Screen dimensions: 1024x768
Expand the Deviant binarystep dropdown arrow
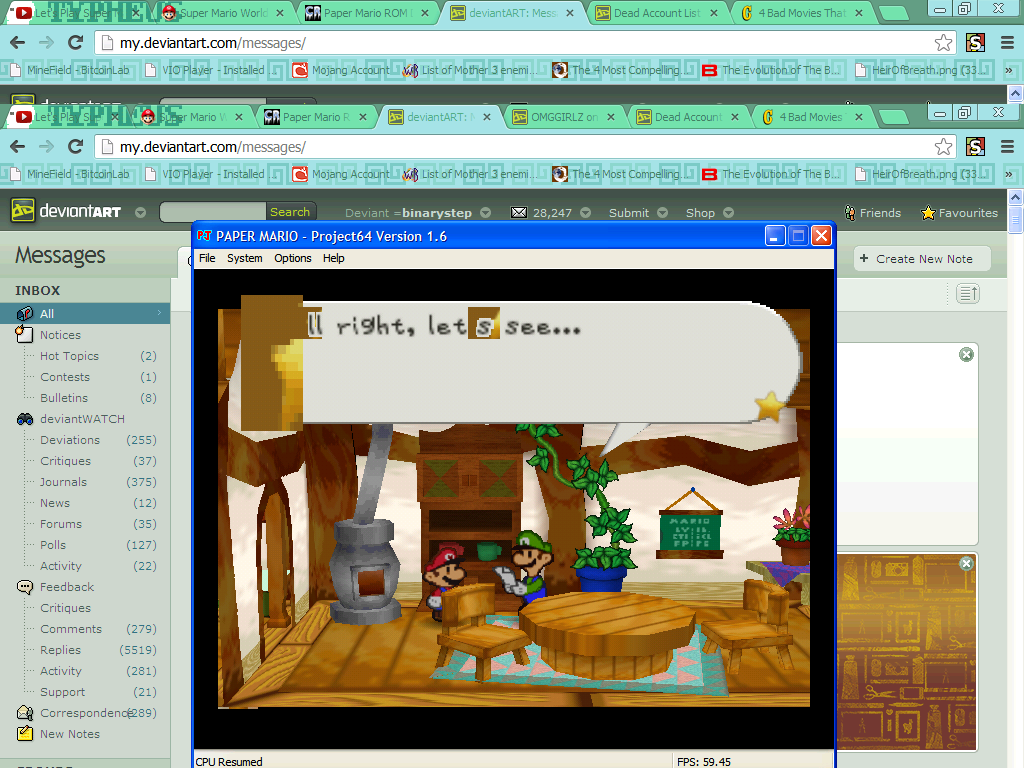click(x=485, y=213)
